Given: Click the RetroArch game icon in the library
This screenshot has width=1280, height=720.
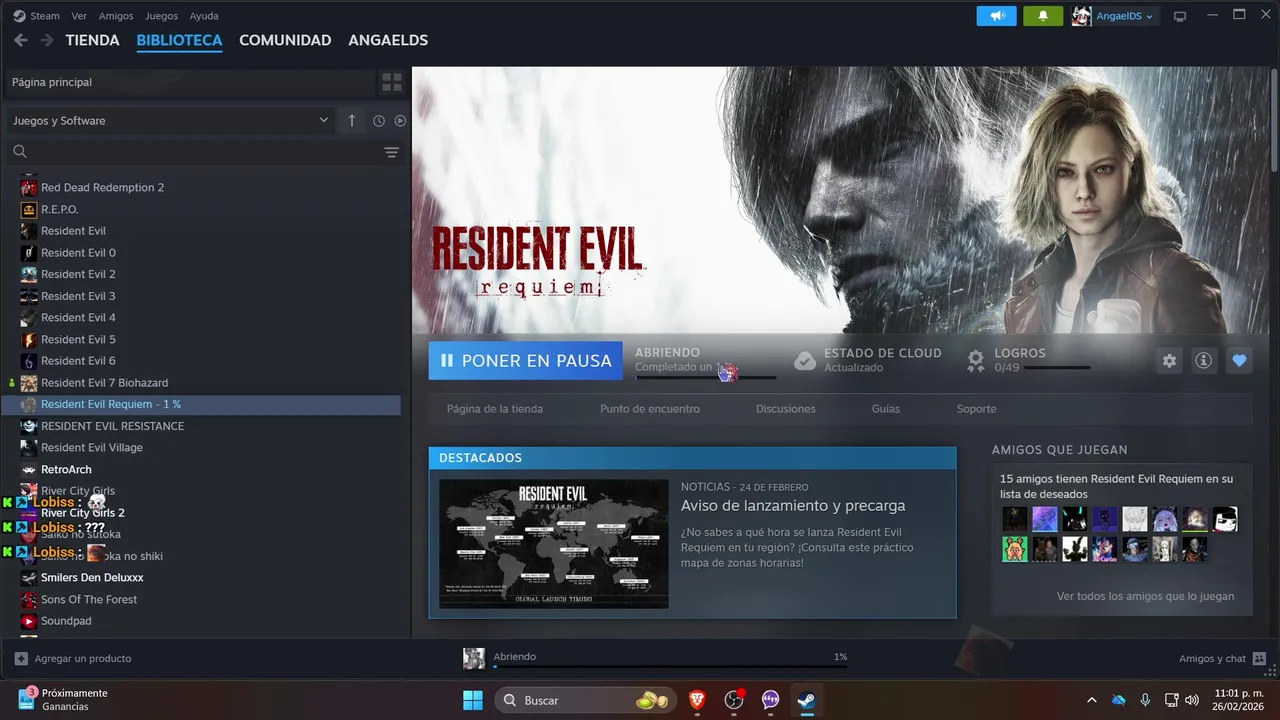Looking at the screenshot, I should click(x=29, y=469).
